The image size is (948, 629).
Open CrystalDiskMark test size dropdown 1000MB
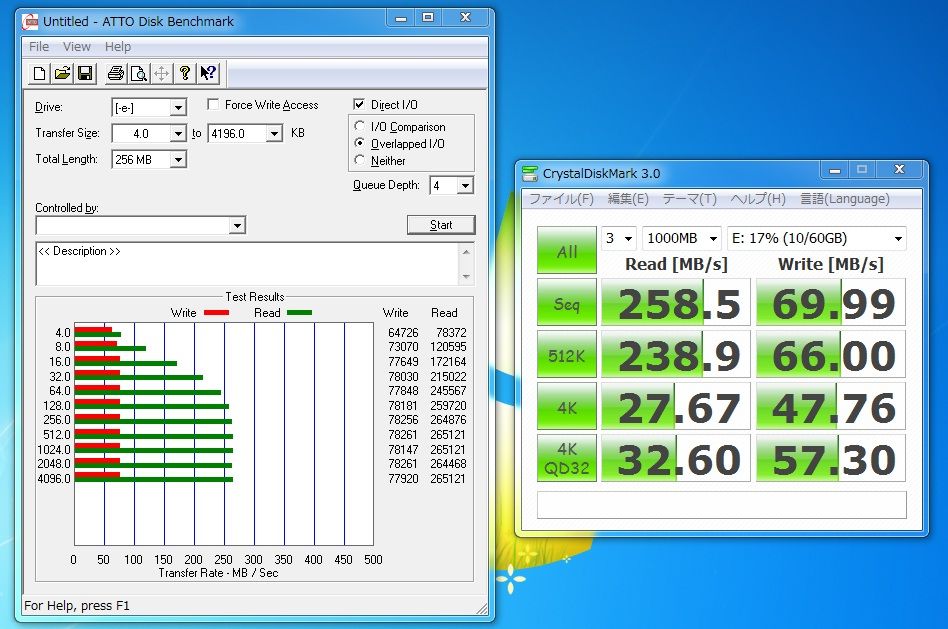[683, 238]
